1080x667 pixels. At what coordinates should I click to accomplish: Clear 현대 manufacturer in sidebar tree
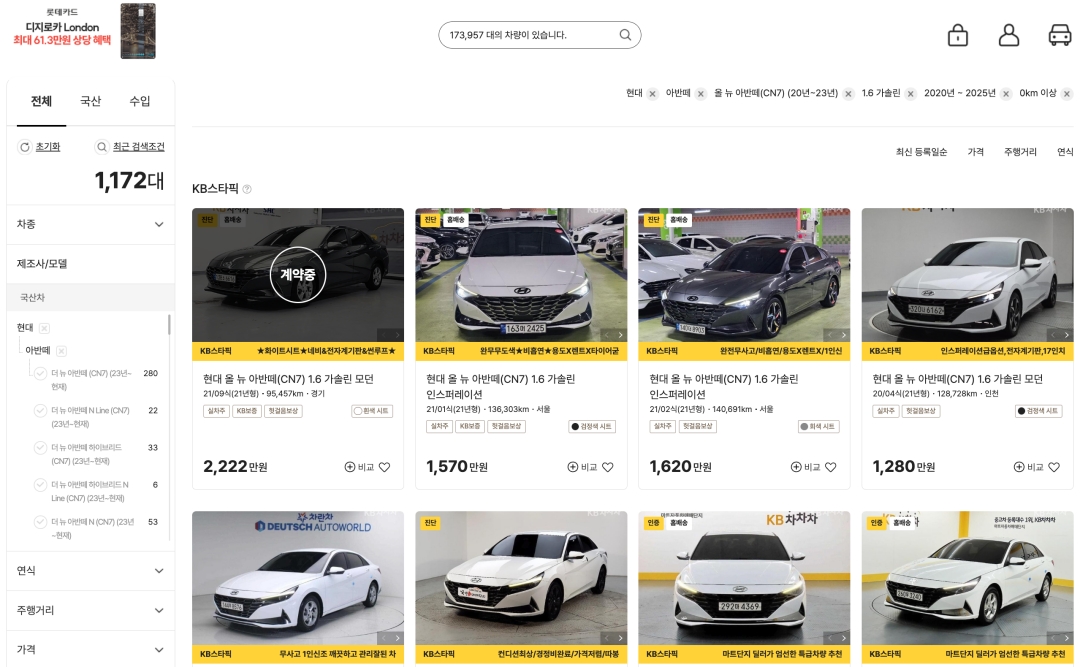click(44, 328)
